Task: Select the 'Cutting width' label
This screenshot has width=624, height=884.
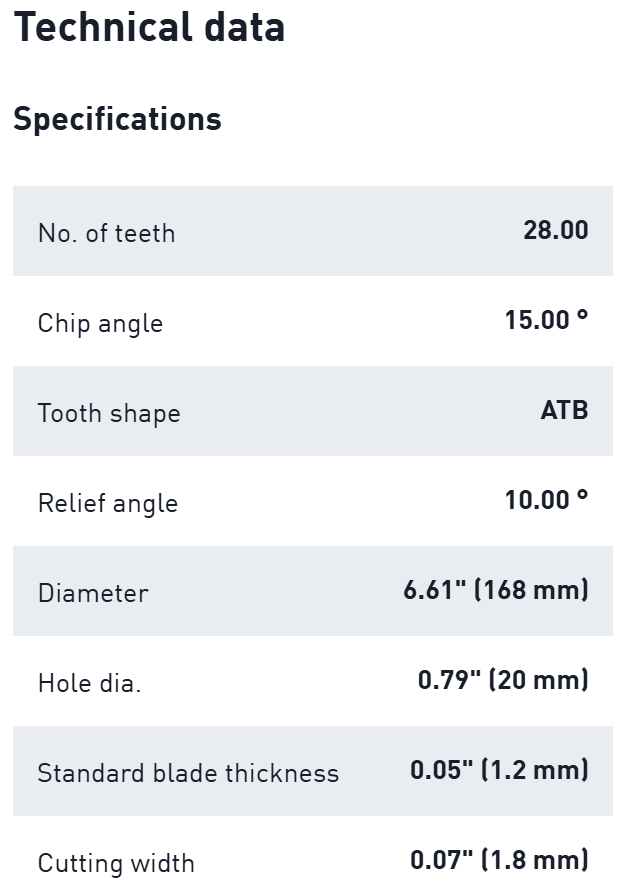Action: tap(116, 863)
